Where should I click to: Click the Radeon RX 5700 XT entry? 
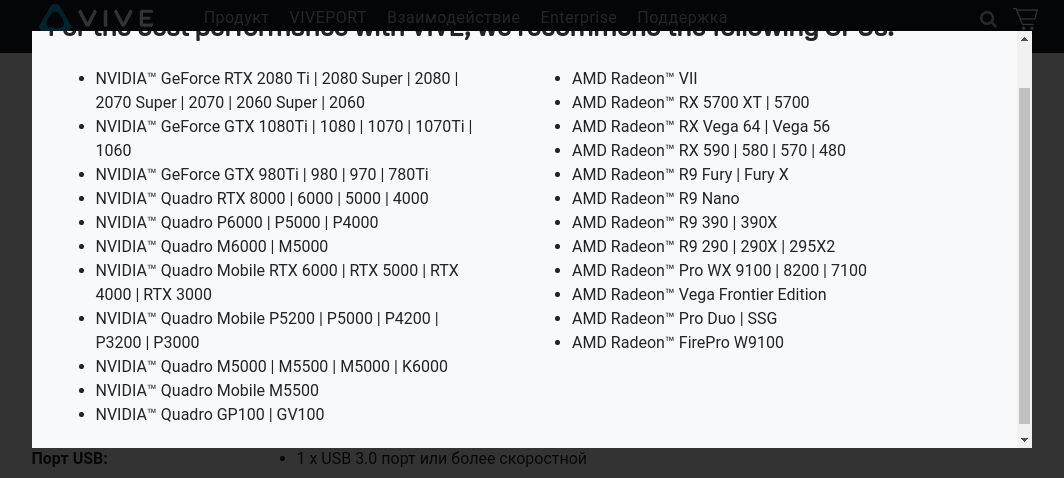click(690, 102)
